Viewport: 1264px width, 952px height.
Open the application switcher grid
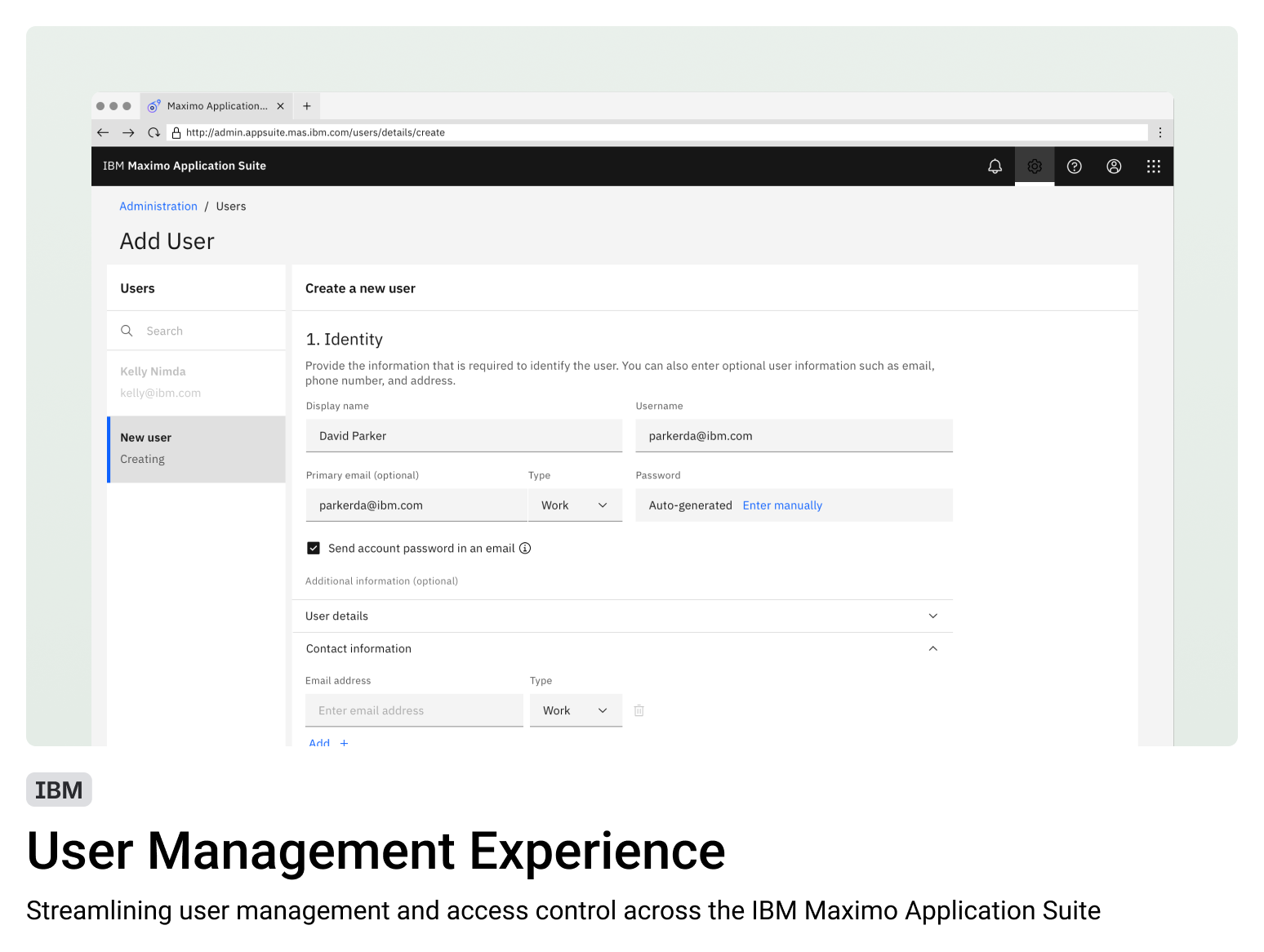click(x=1153, y=166)
